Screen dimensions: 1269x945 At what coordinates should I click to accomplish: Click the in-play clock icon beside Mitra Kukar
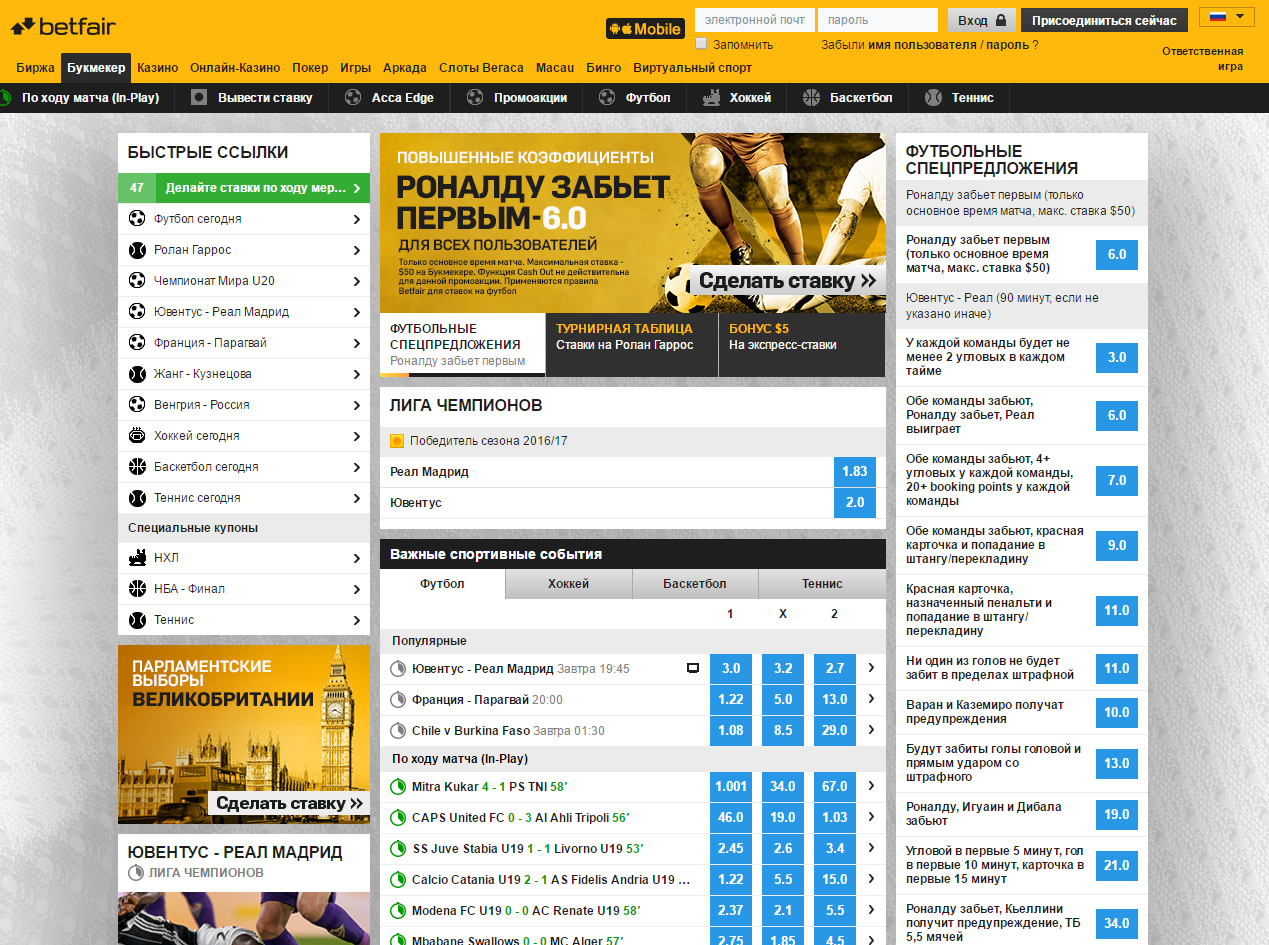[x=398, y=787]
